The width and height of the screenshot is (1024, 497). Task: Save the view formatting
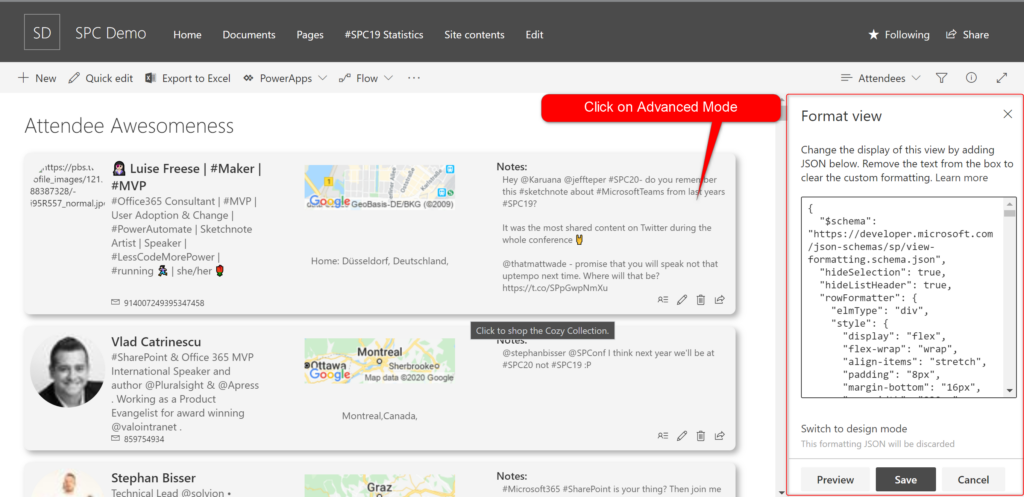906,479
